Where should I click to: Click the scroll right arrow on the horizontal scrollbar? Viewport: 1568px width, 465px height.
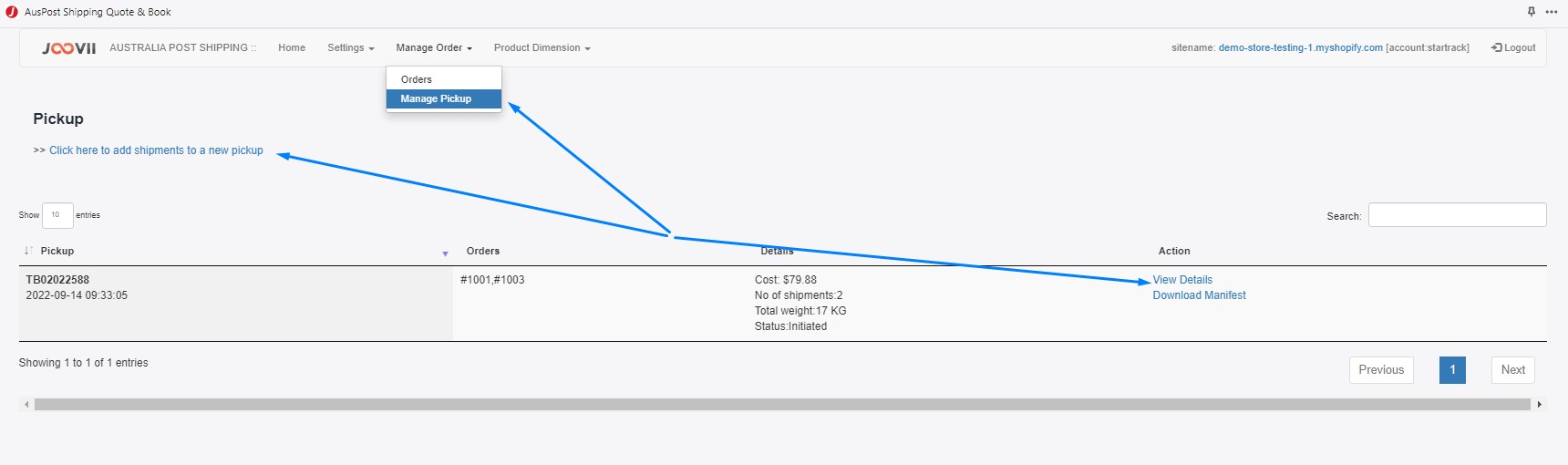[x=1540, y=404]
